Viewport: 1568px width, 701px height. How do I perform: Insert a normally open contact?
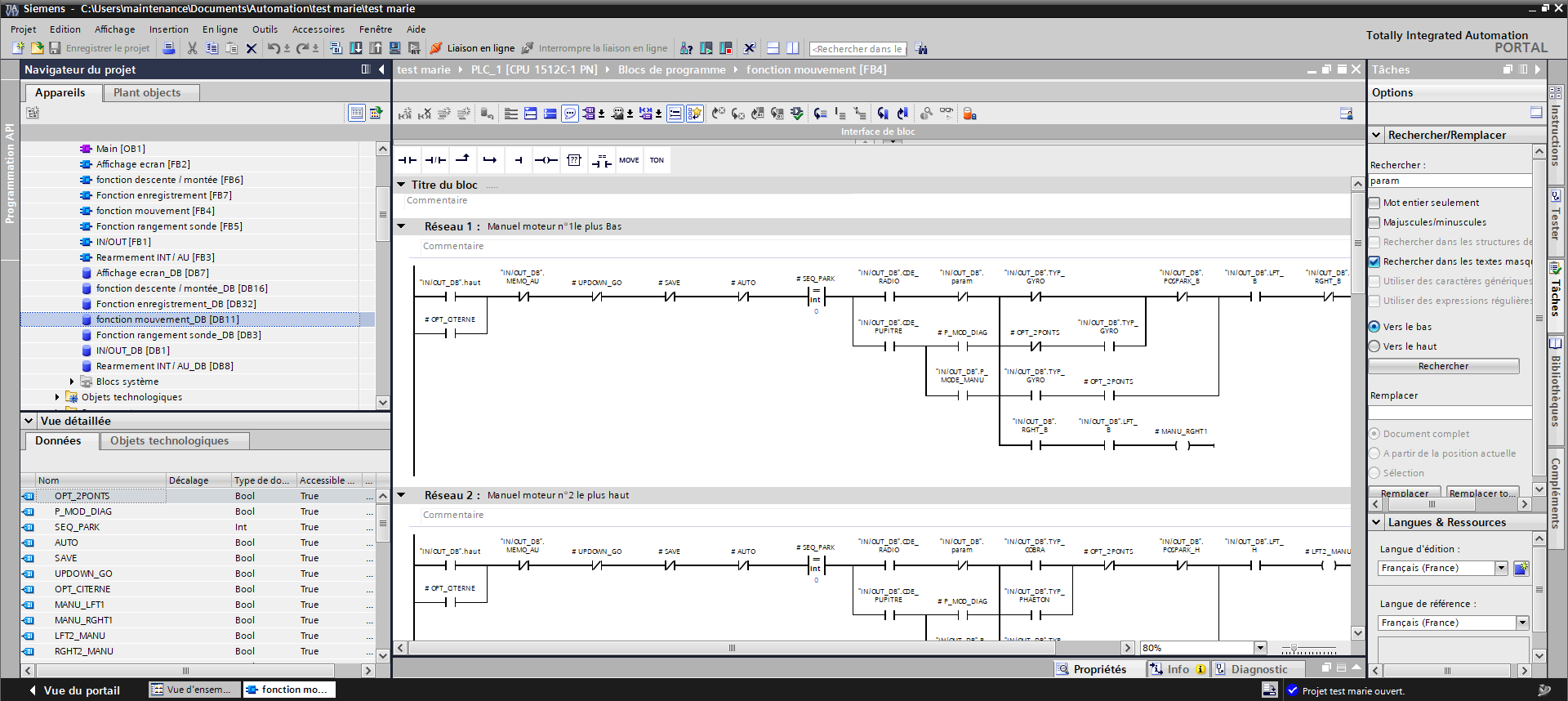407,160
